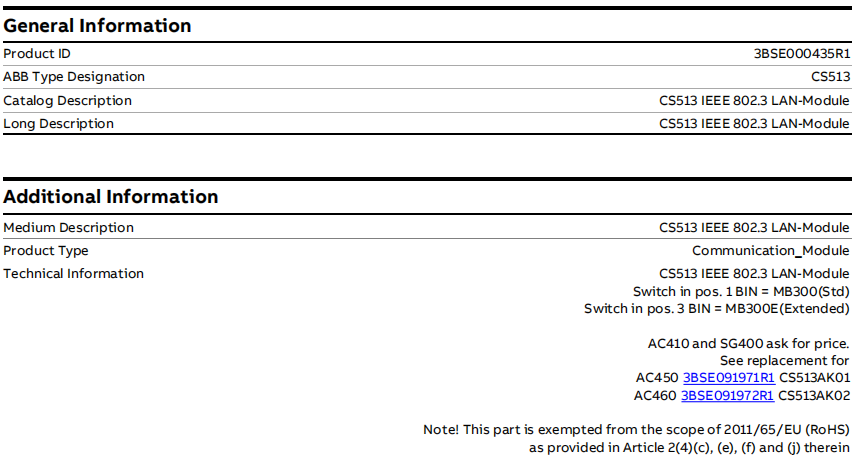Click the ABB Type Designation label
The height and width of the screenshot is (463, 858).
74,77
